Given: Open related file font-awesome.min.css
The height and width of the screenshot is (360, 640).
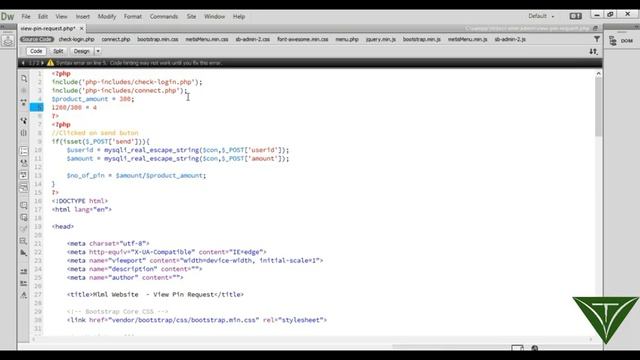Looking at the screenshot, I should 302,39.
